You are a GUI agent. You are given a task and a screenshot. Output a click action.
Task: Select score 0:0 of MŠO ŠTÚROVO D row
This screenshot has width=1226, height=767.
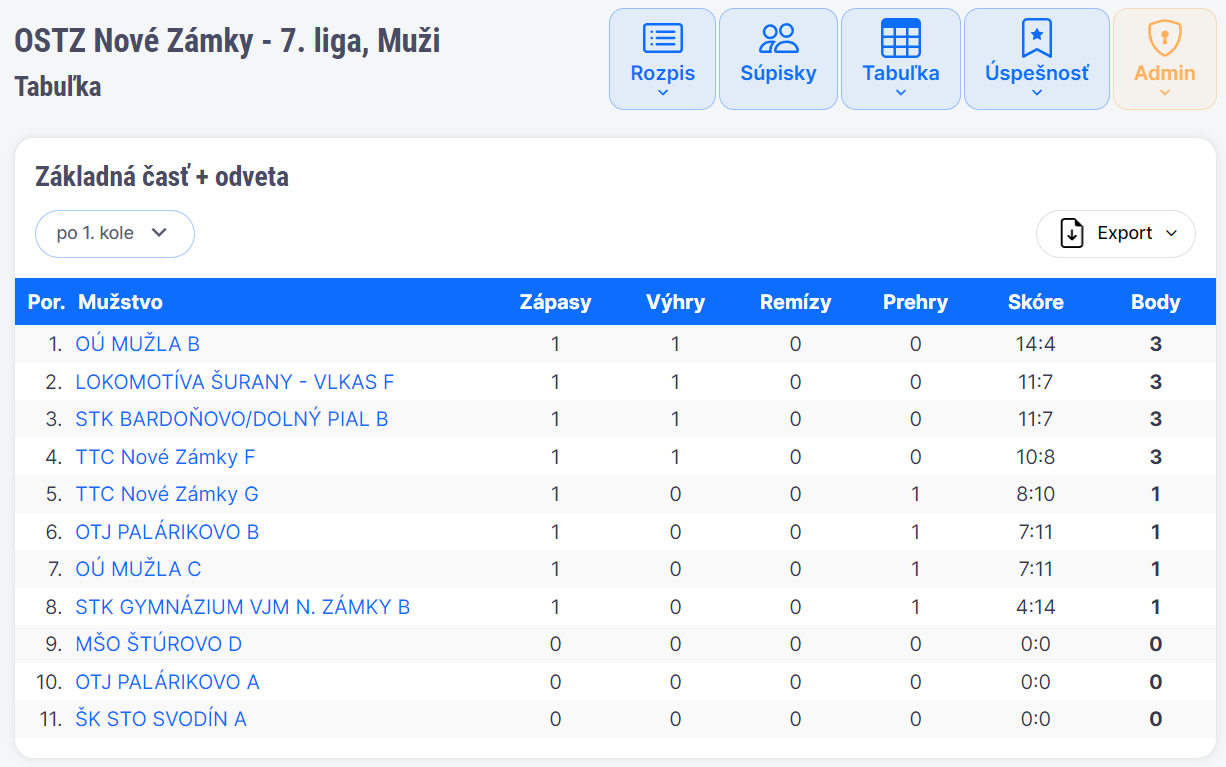point(1036,644)
